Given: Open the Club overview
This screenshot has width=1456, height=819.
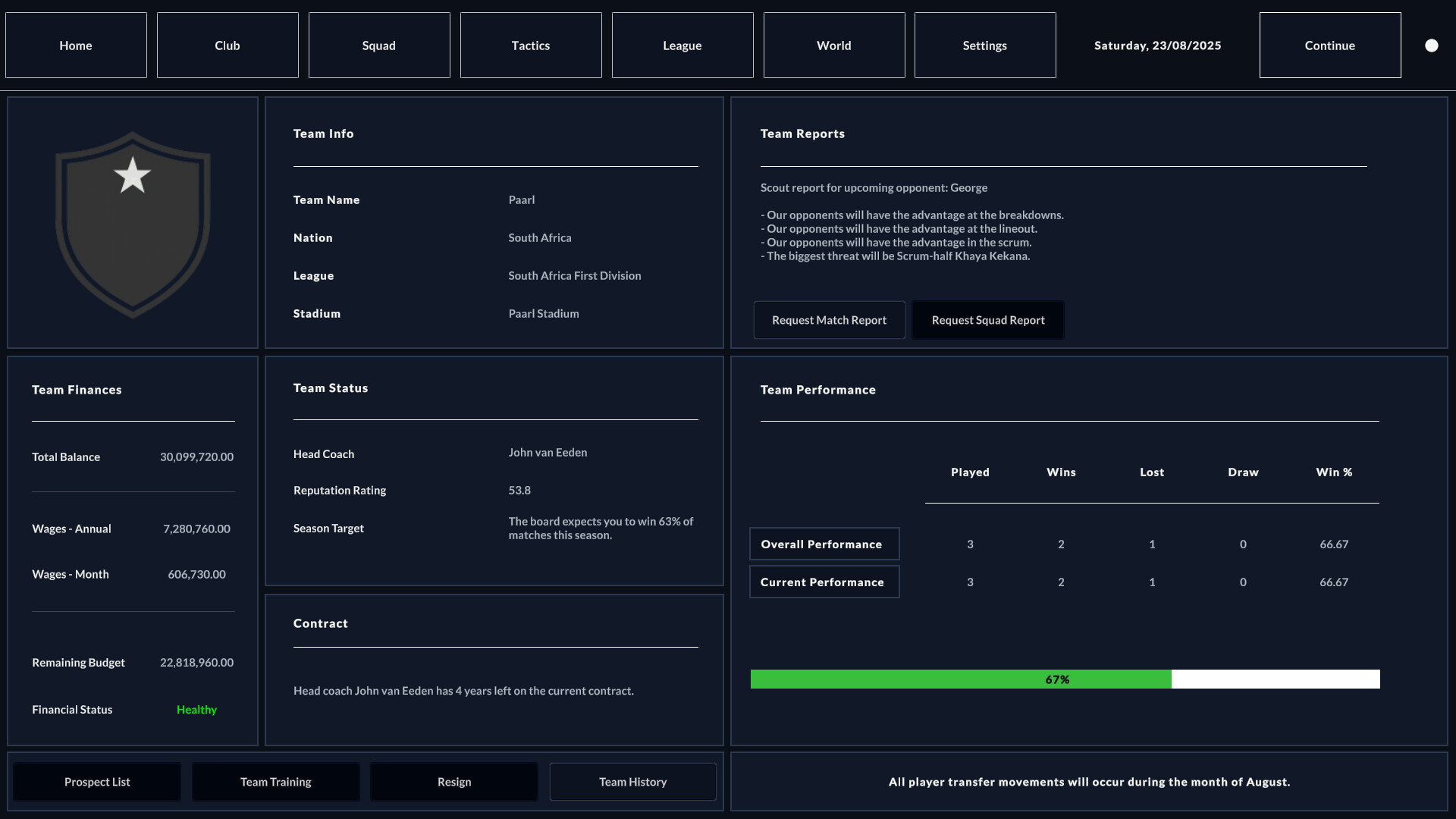Looking at the screenshot, I should point(227,45).
